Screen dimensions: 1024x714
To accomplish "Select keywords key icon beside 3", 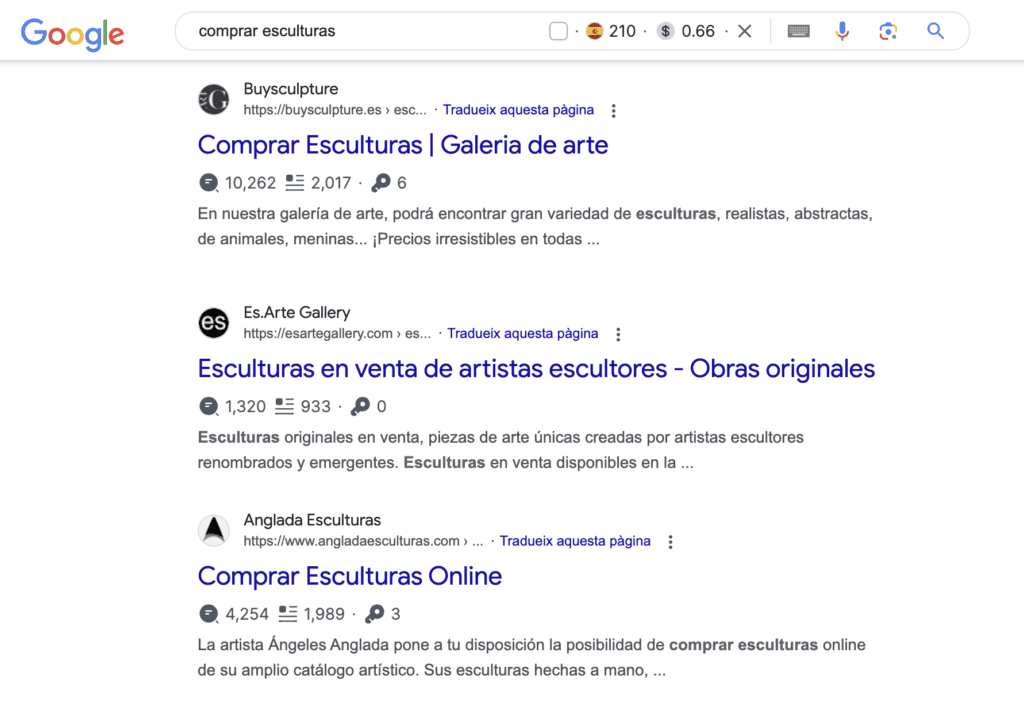I will (375, 614).
